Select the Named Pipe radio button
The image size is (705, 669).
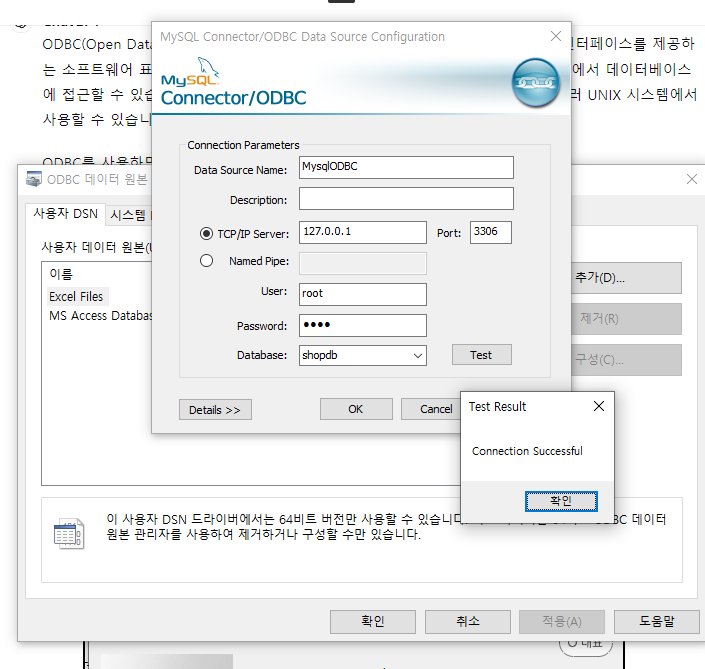click(x=206, y=260)
